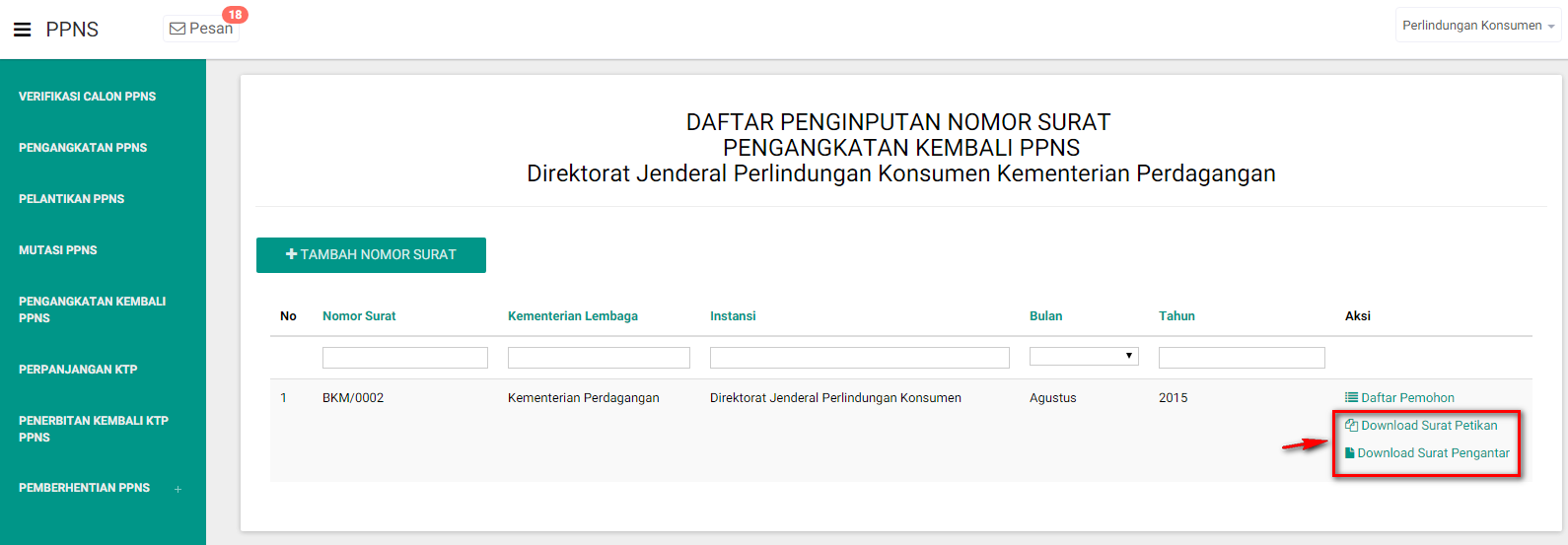This screenshot has height=545, width=1568.
Task: Sort table by Kementerian Lembaga header
Action: 572,316
